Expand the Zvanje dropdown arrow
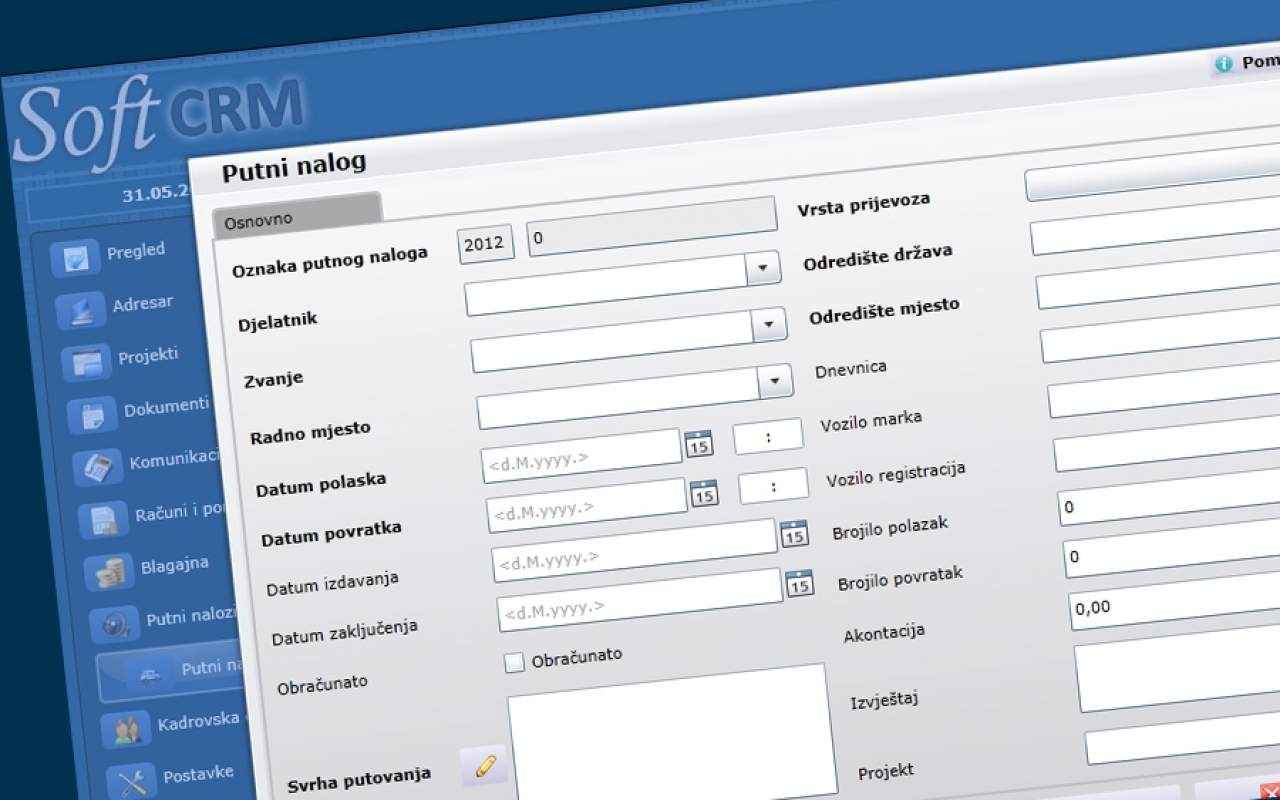The height and width of the screenshot is (800, 1280). point(769,325)
